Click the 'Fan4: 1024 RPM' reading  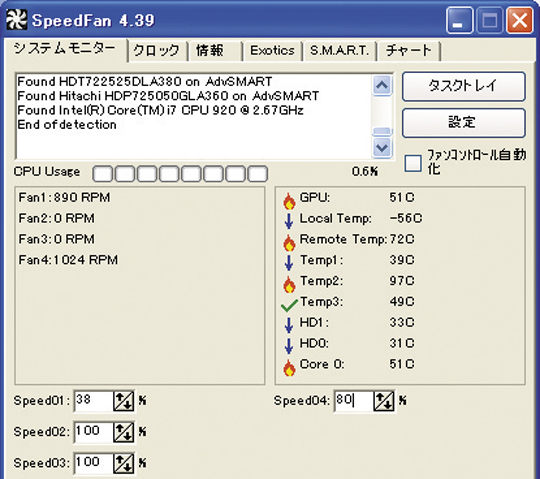coord(68,260)
